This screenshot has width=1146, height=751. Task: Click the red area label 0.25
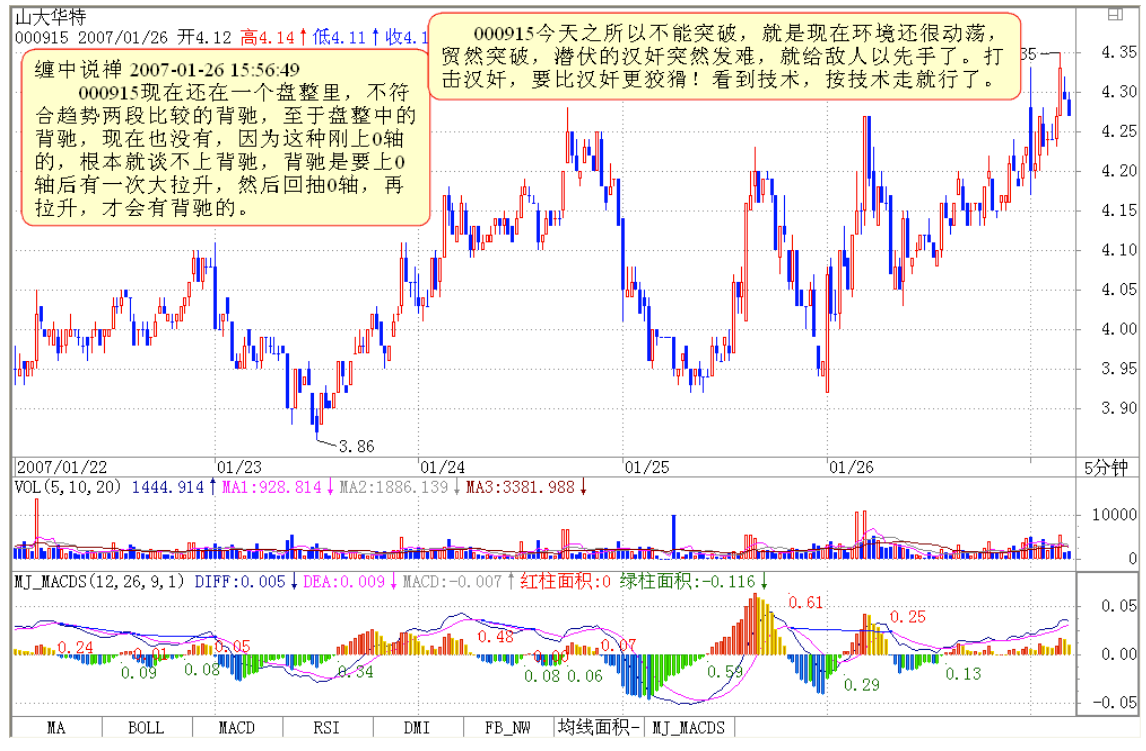(x=907, y=617)
